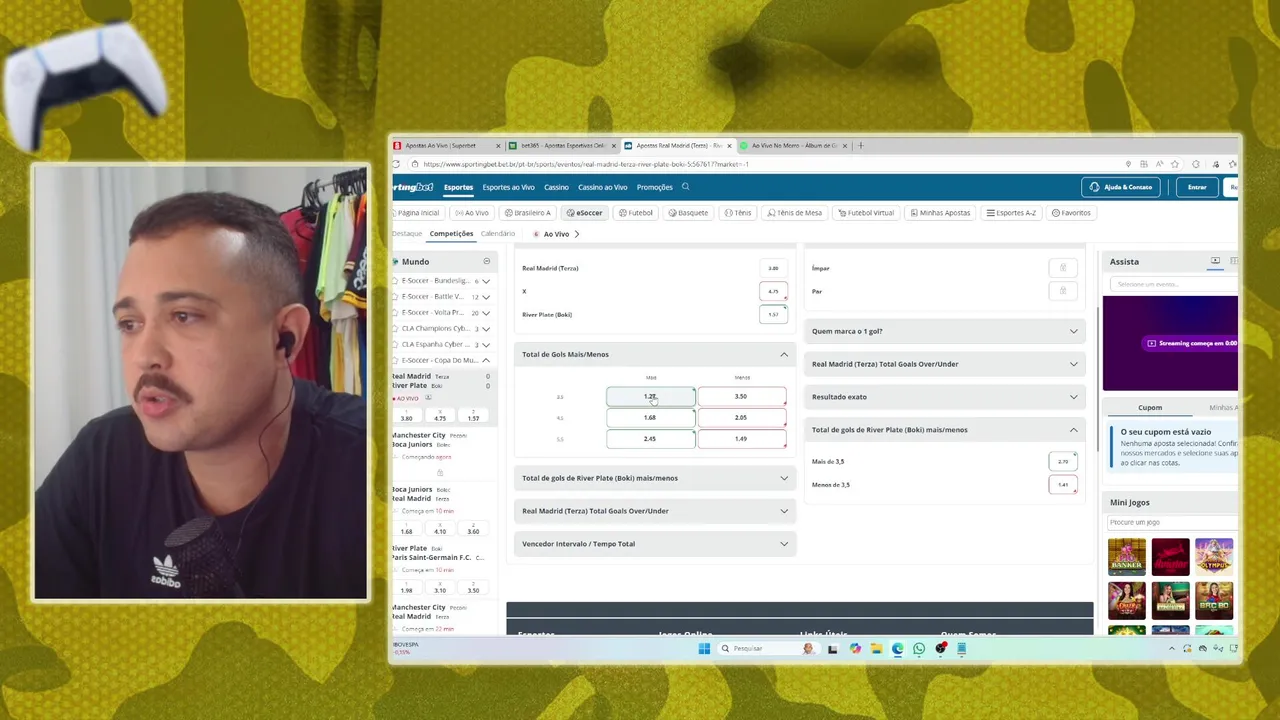Select the Tênis sport chip
Image resolution: width=1280 pixels, height=720 pixels.
point(737,213)
